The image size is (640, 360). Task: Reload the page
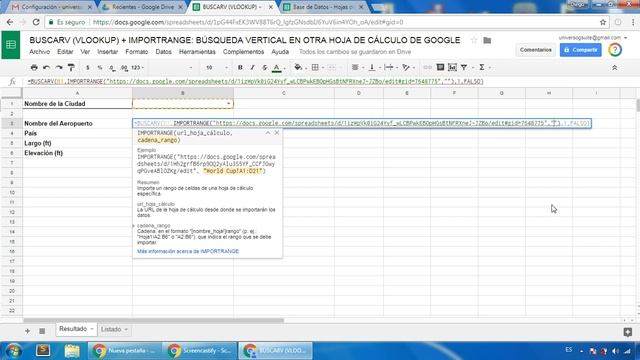point(36,22)
